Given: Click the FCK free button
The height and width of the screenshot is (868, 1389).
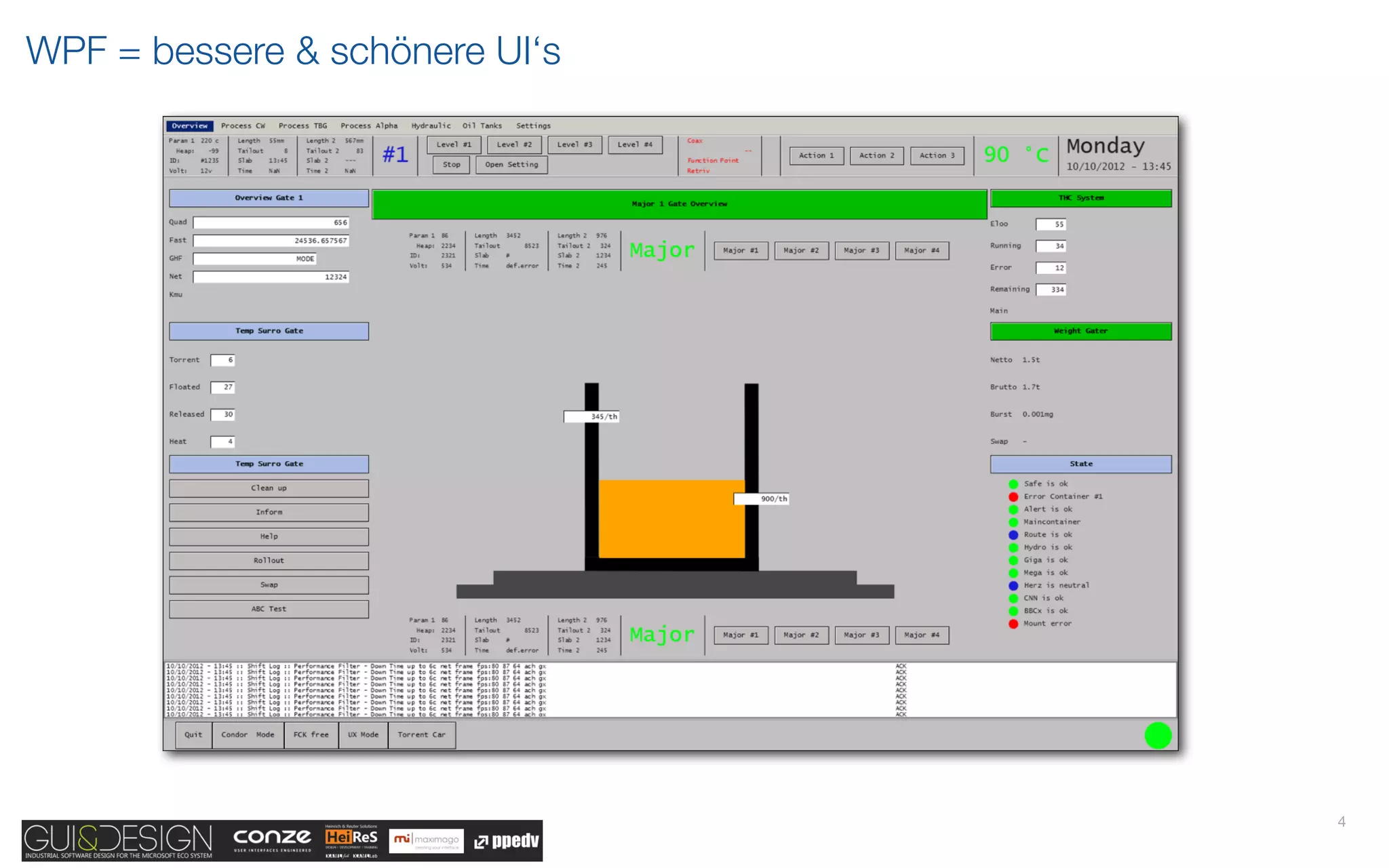Looking at the screenshot, I should pyautogui.click(x=311, y=735).
